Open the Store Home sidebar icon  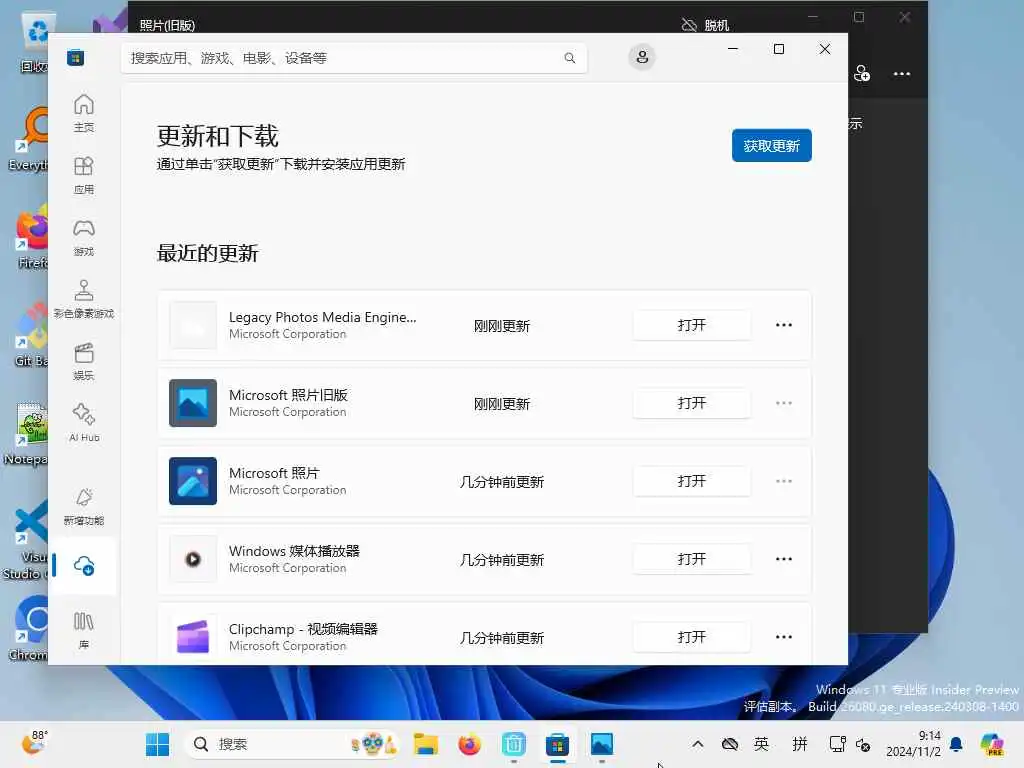coord(84,113)
